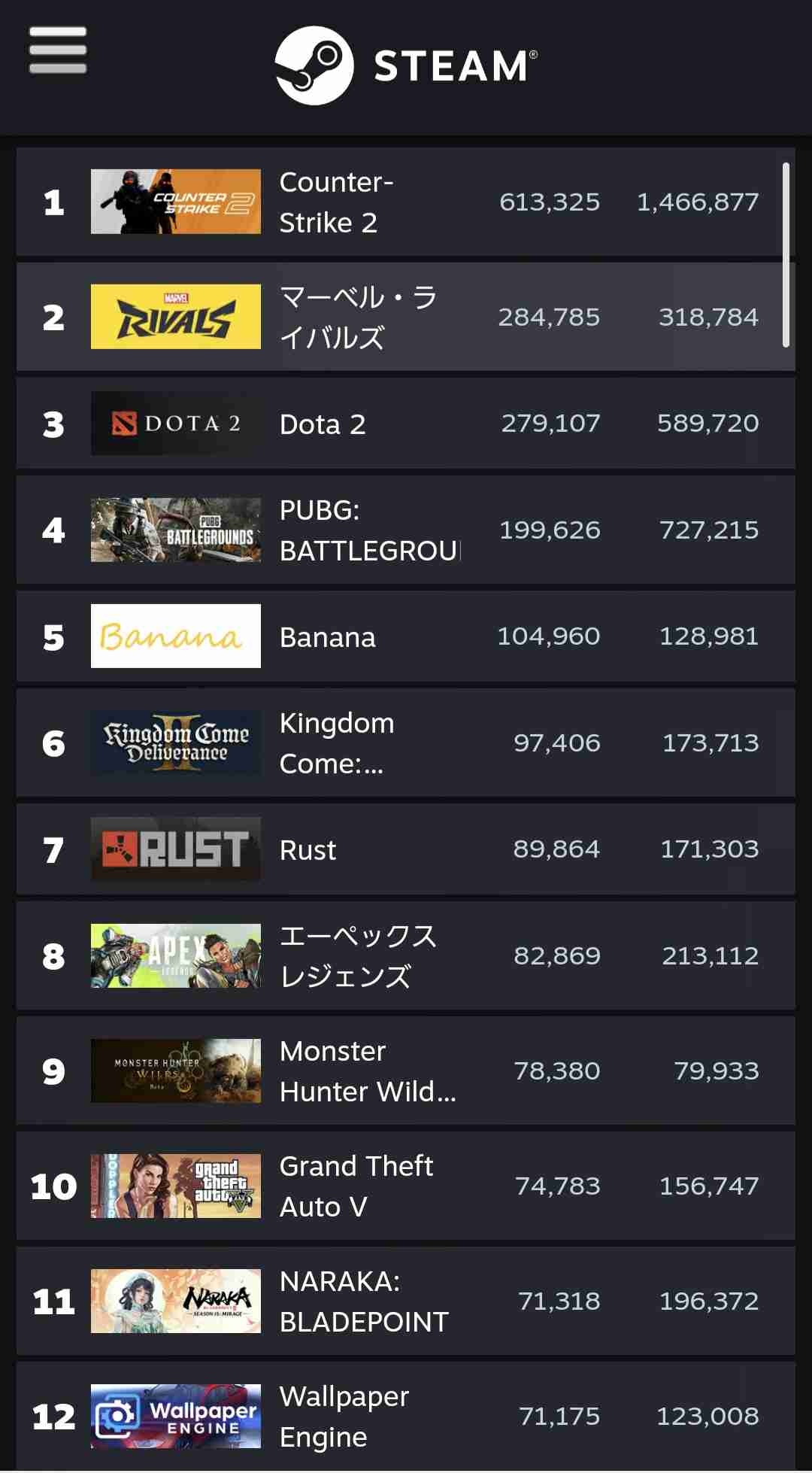Click the Kingdom Come Deliverance II thumbnail
This screenshot has width=812, height=1473.
point(176,743)
